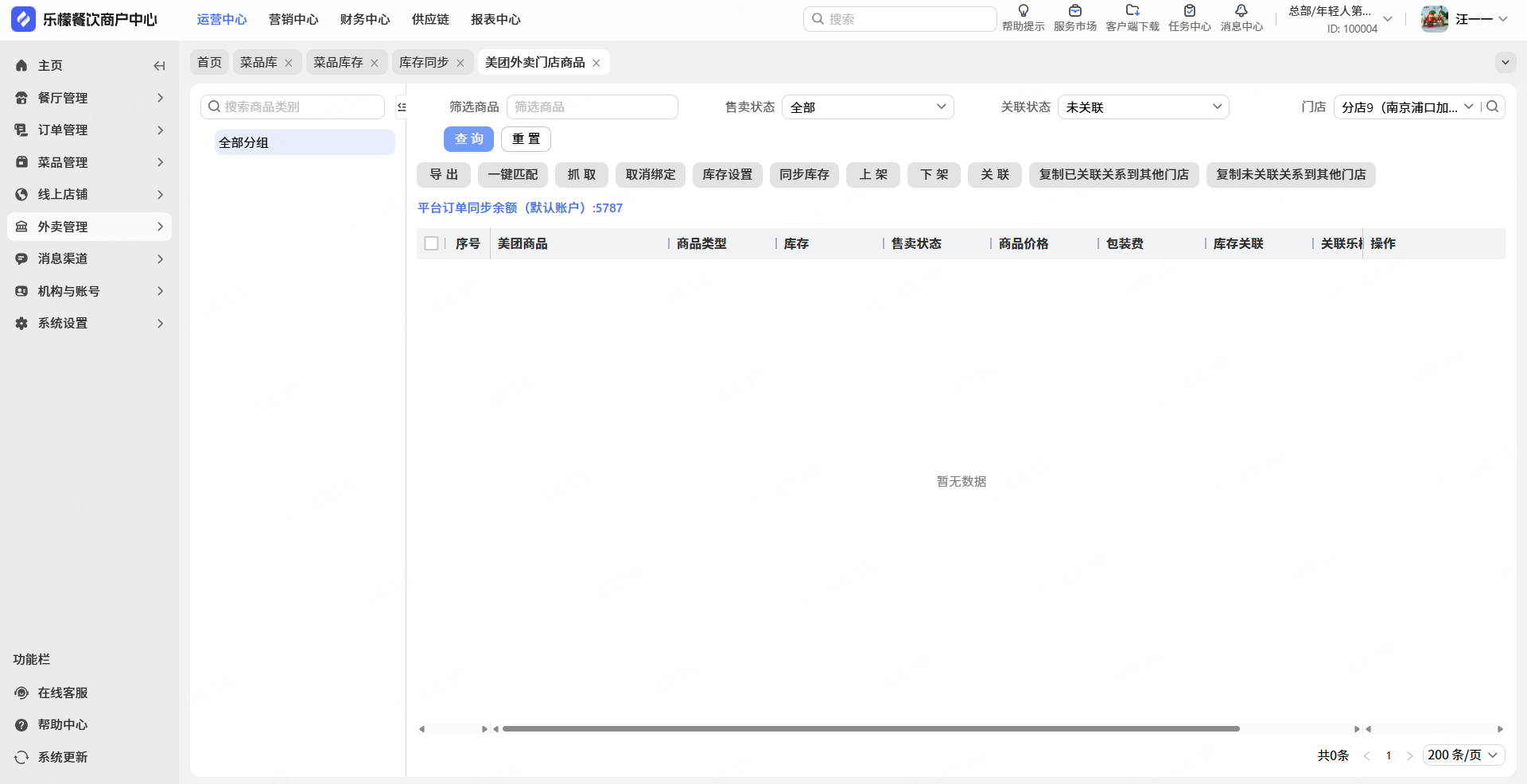Screen dimensions: 1527x784
Task: Switch to the 库存同步 tab
Action: (424, 62)
